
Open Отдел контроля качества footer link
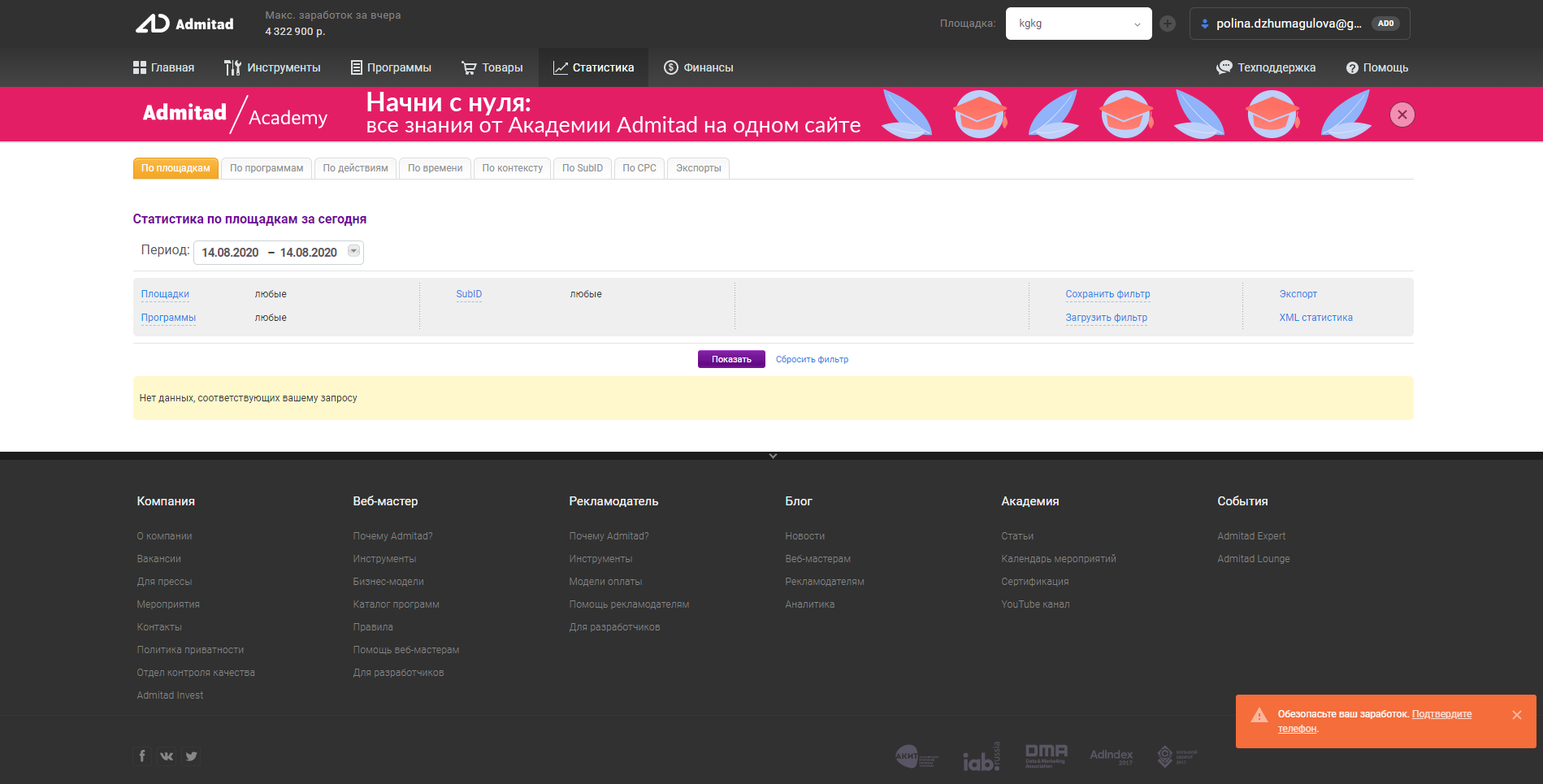coord(196,673)
